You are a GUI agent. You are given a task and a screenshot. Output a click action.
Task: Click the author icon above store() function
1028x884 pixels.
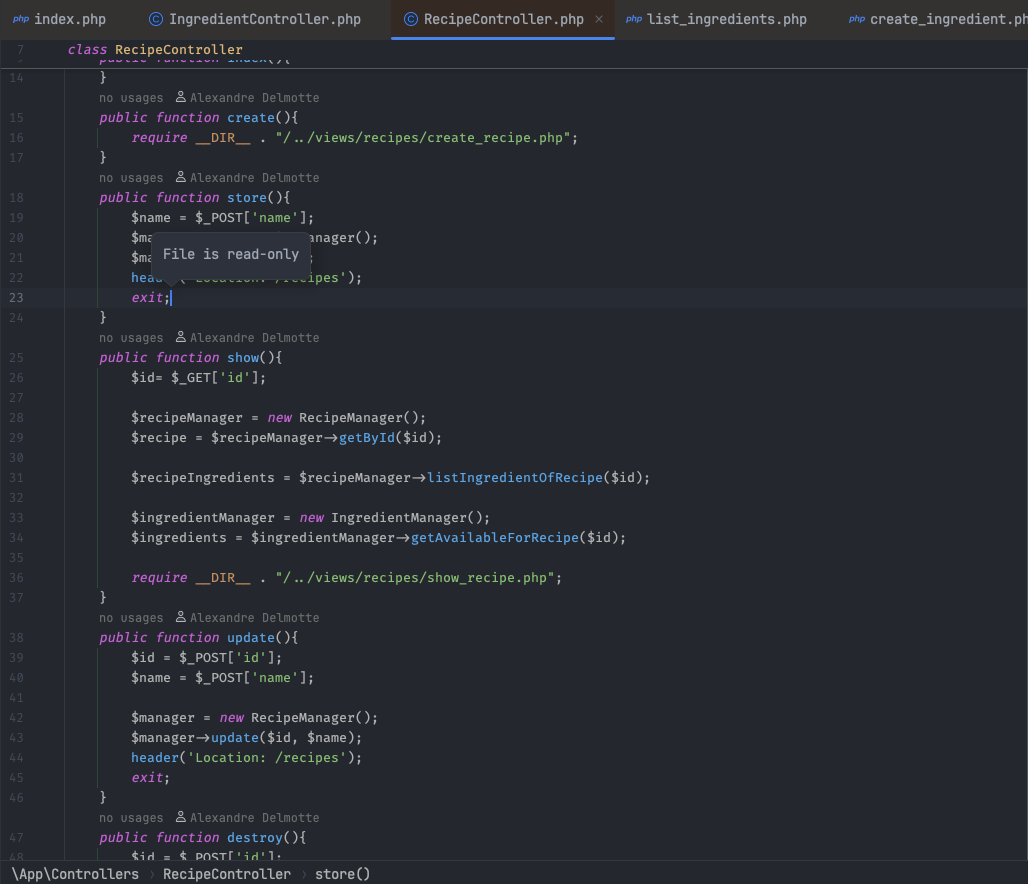181,178
